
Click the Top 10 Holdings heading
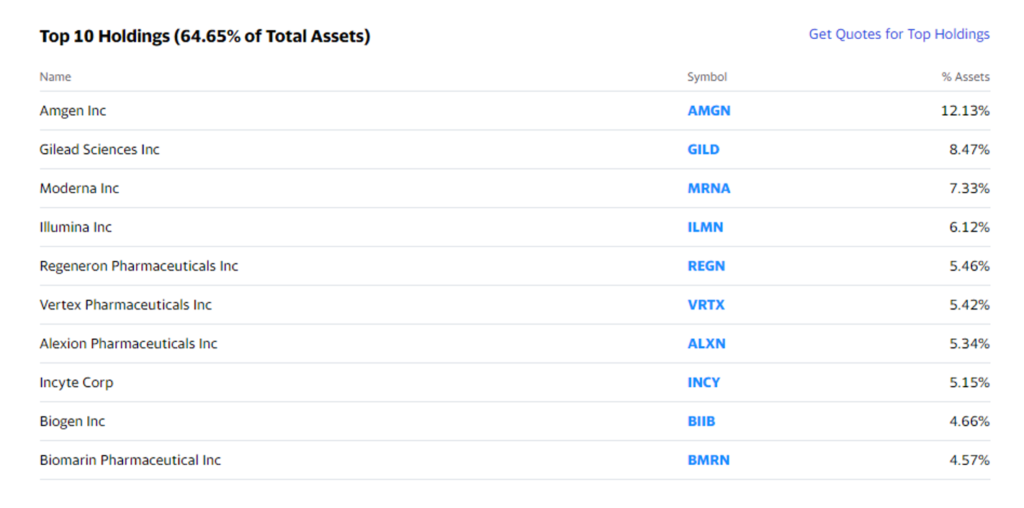pyautogui.click(x=204, y=37)
